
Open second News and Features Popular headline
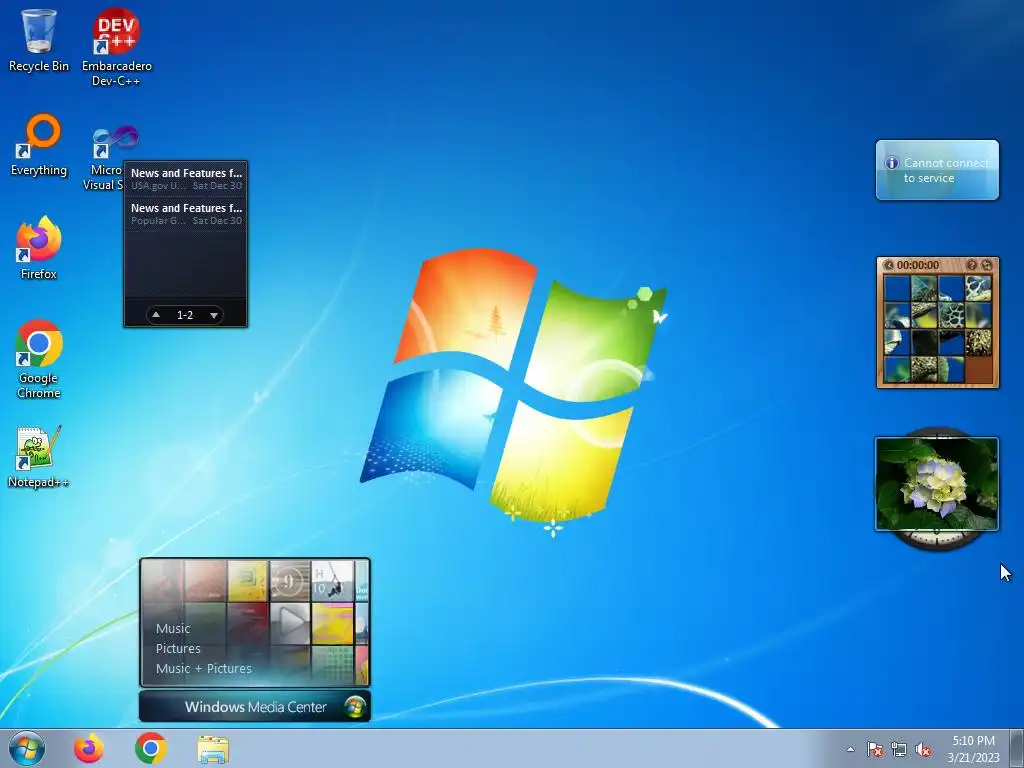[186, 214]
